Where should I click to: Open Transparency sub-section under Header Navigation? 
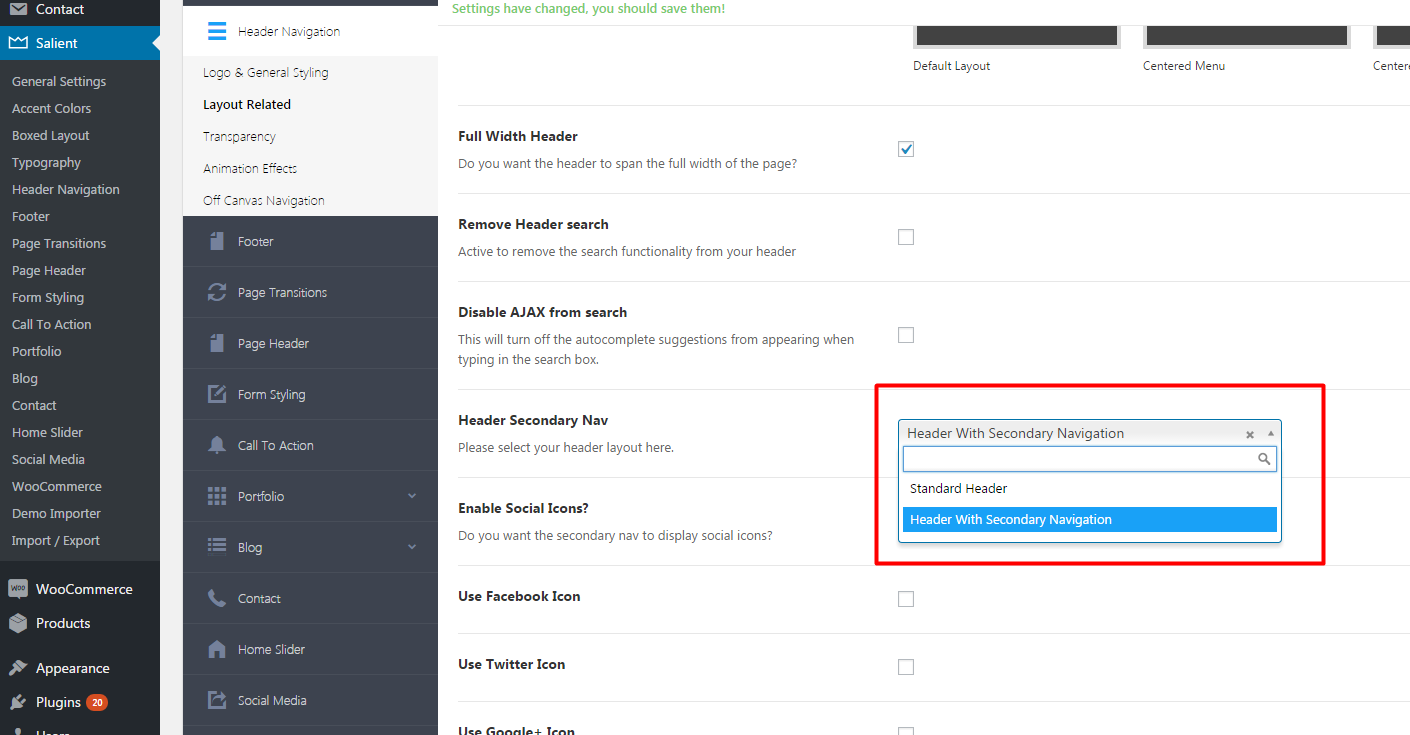pos(239,137)
